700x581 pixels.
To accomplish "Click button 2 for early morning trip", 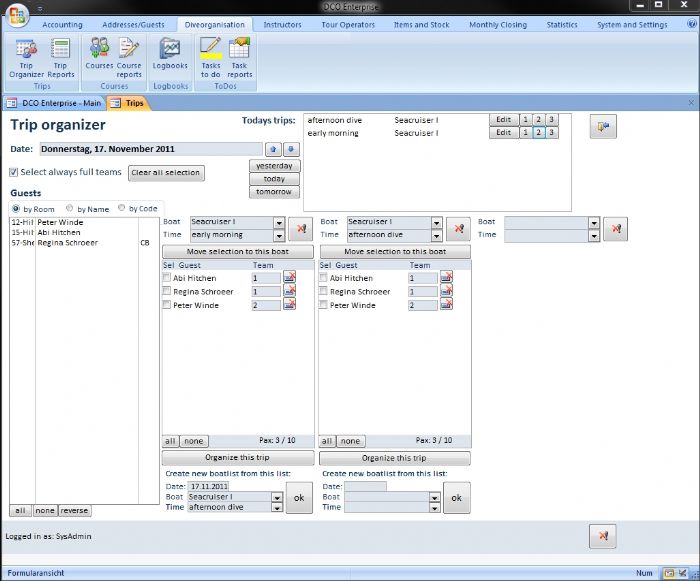I will tap(539, 133).
